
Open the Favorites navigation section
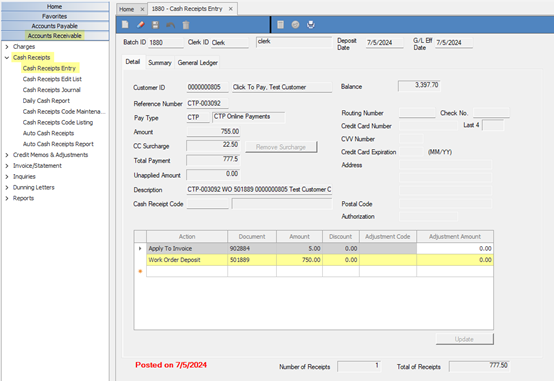pyautogui.click(x=55, y=16)
